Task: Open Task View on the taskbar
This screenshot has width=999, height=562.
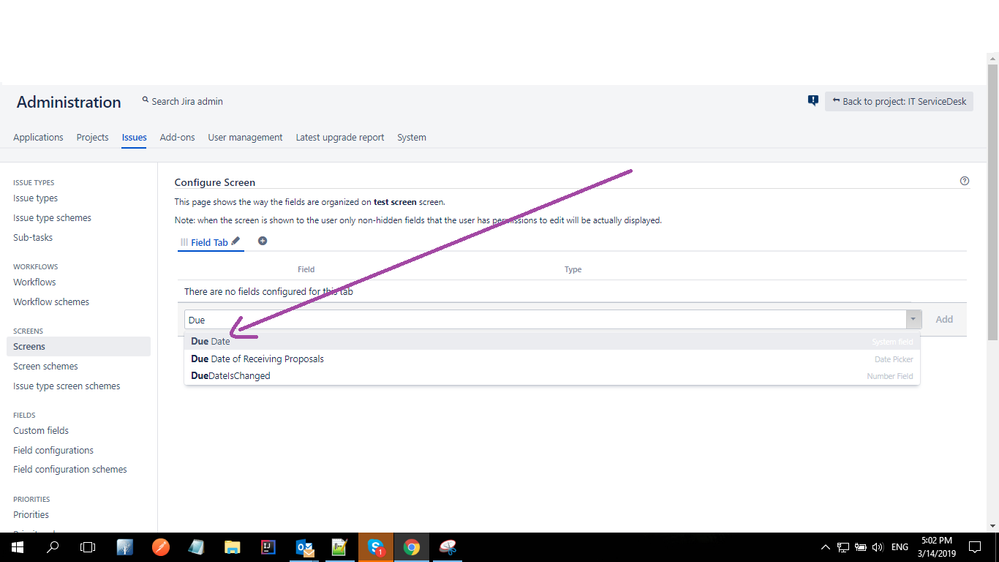Action: pyautogui.click(x=87, y=547)
